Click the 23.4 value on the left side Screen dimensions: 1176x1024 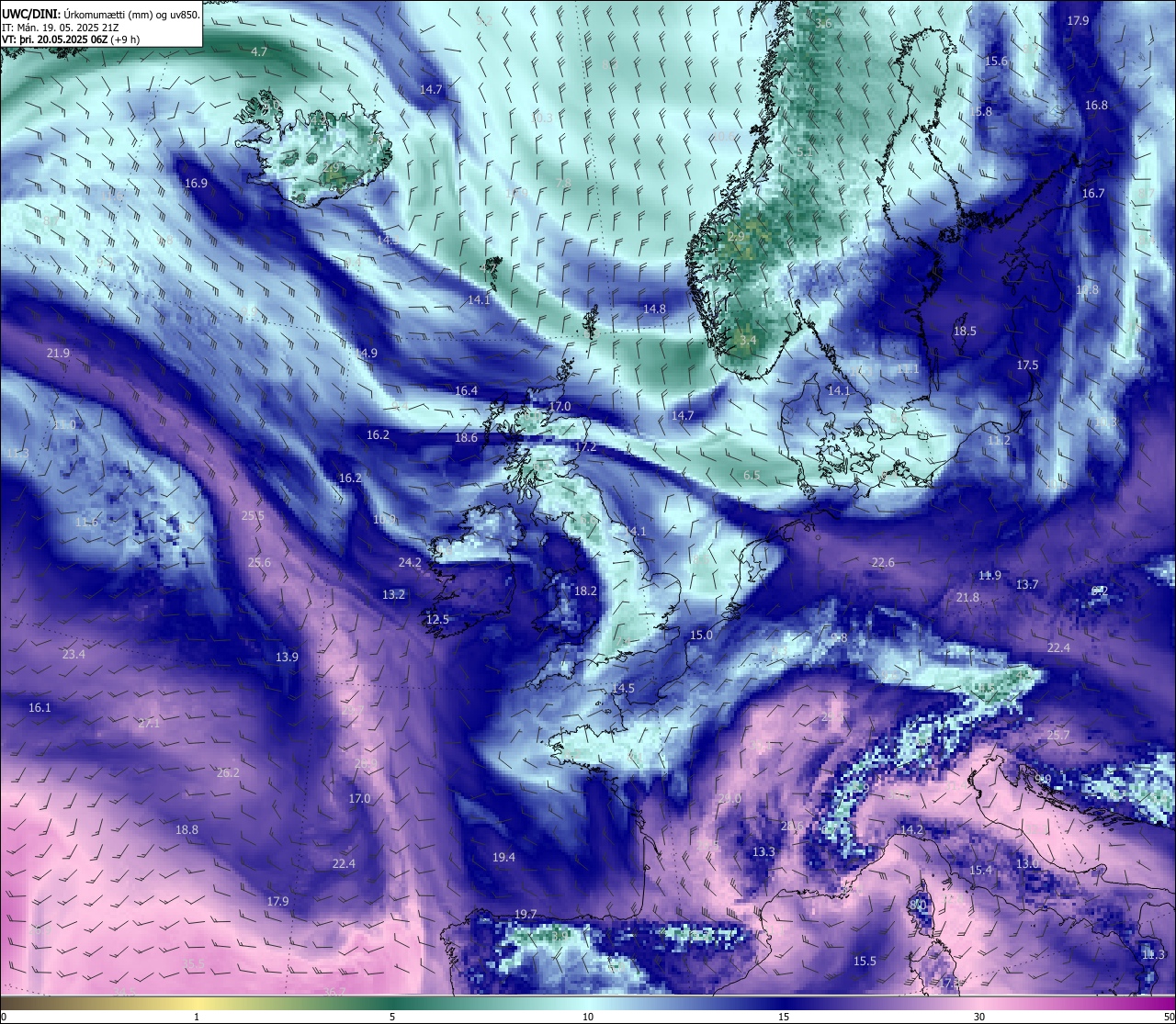pos(73,655)
